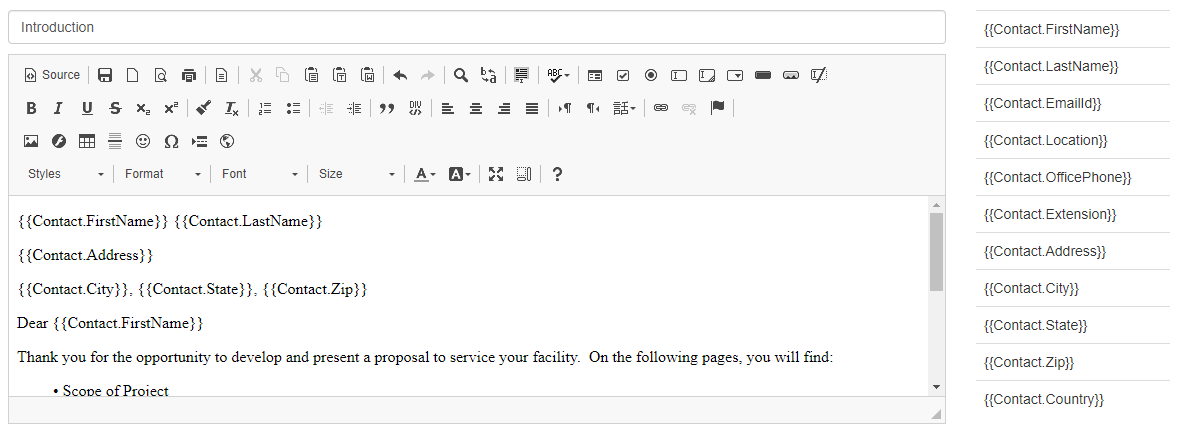Click the Introduction title field
The width and height of the screenshot is (1194, 437).
pyautogui.click(x=476, y=27)
